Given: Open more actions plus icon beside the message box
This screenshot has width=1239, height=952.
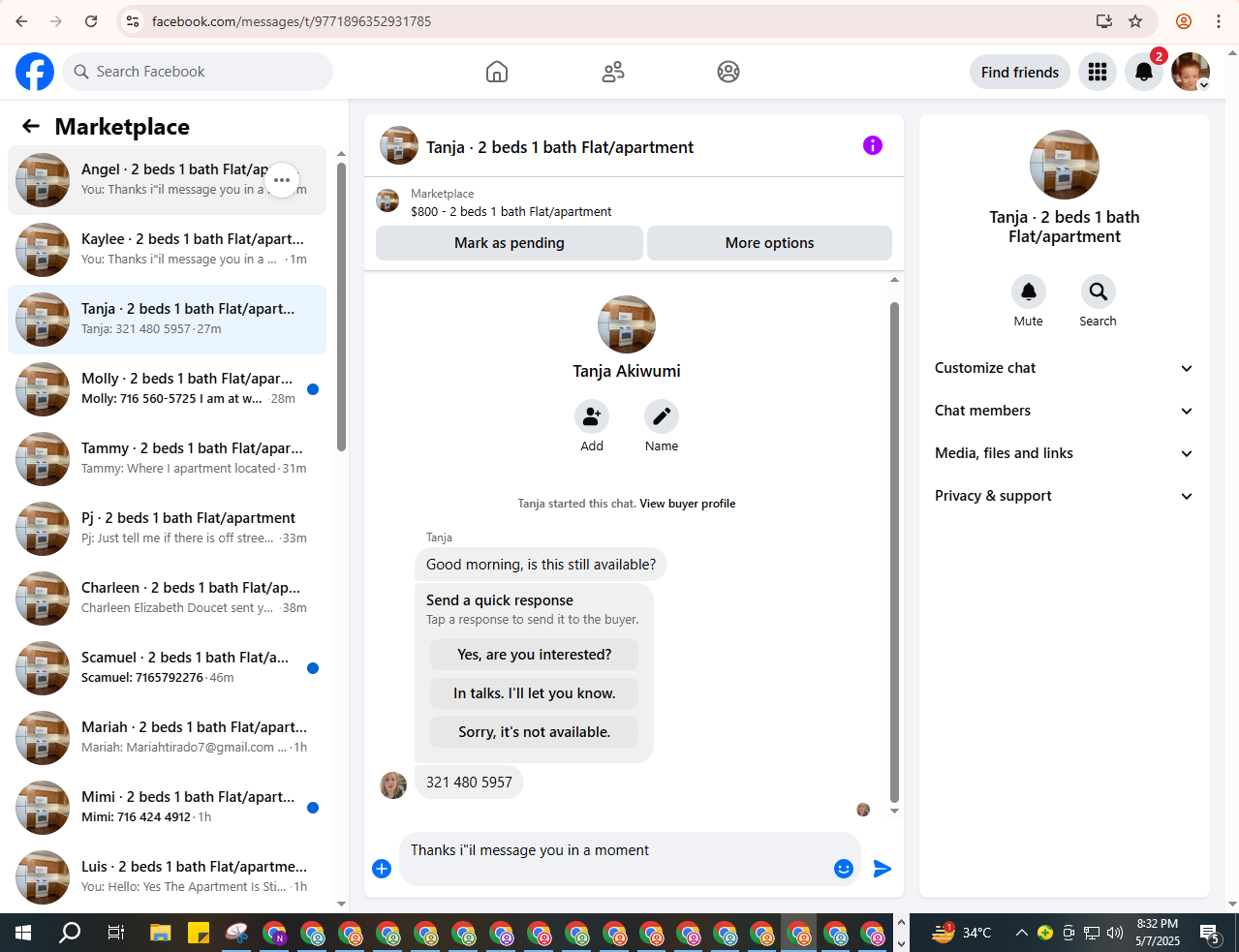Looking at the screenshot, I should click(382, 869).
